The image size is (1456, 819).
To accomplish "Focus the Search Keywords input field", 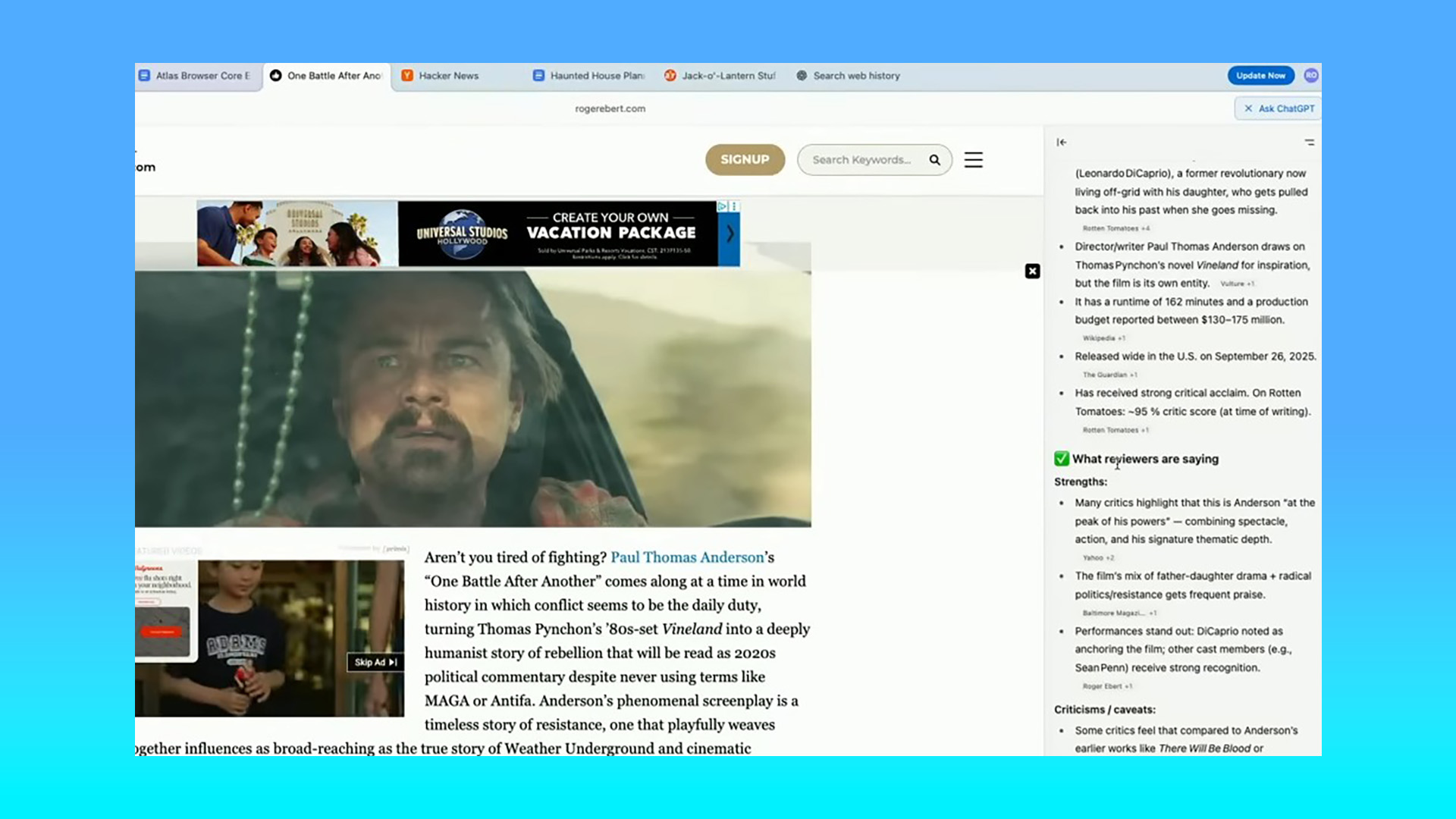I will coord(861,160).
